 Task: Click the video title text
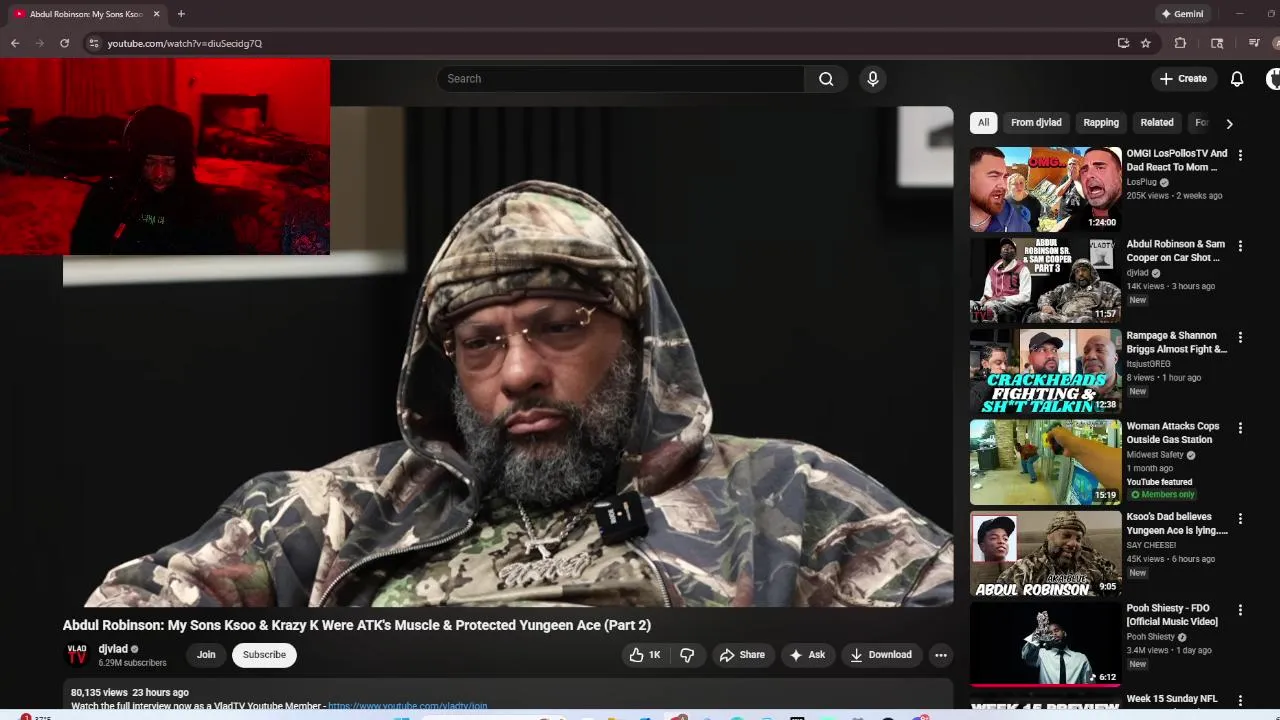click(x=357, y=625)
